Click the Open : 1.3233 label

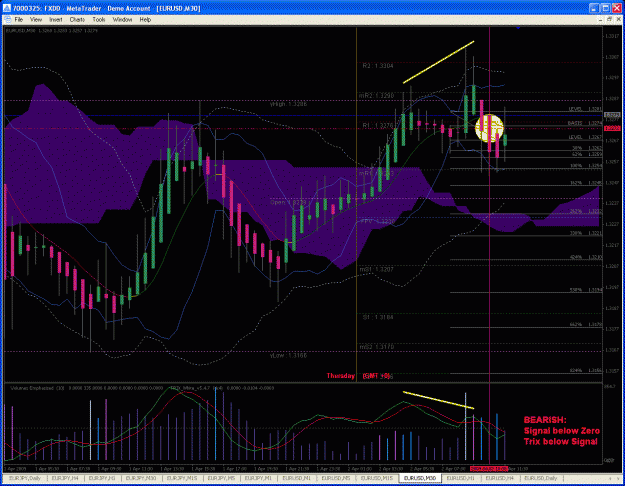[288, 203]
